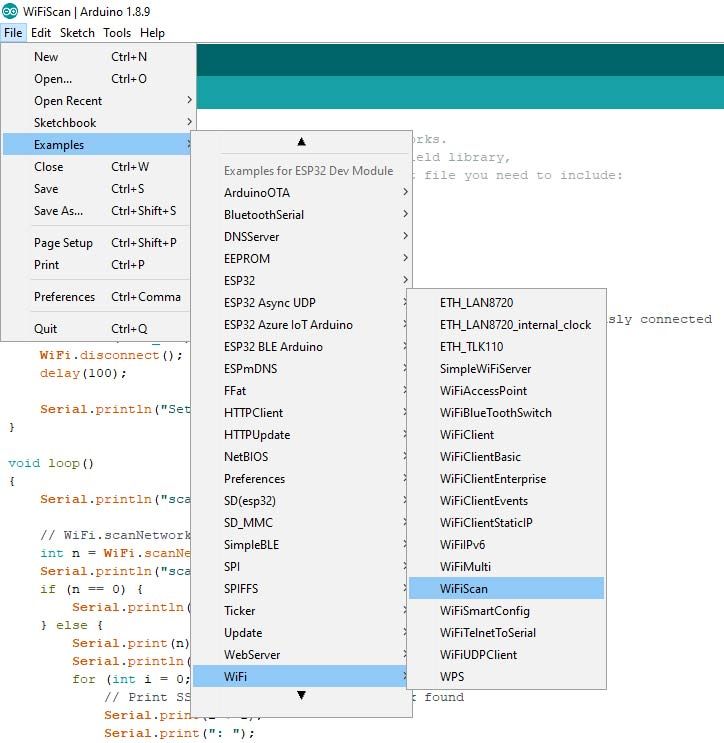Open the highlighted WiFiScan example
Image resolution: width=724 pixels, height=743 pixels.
[507, 589]
